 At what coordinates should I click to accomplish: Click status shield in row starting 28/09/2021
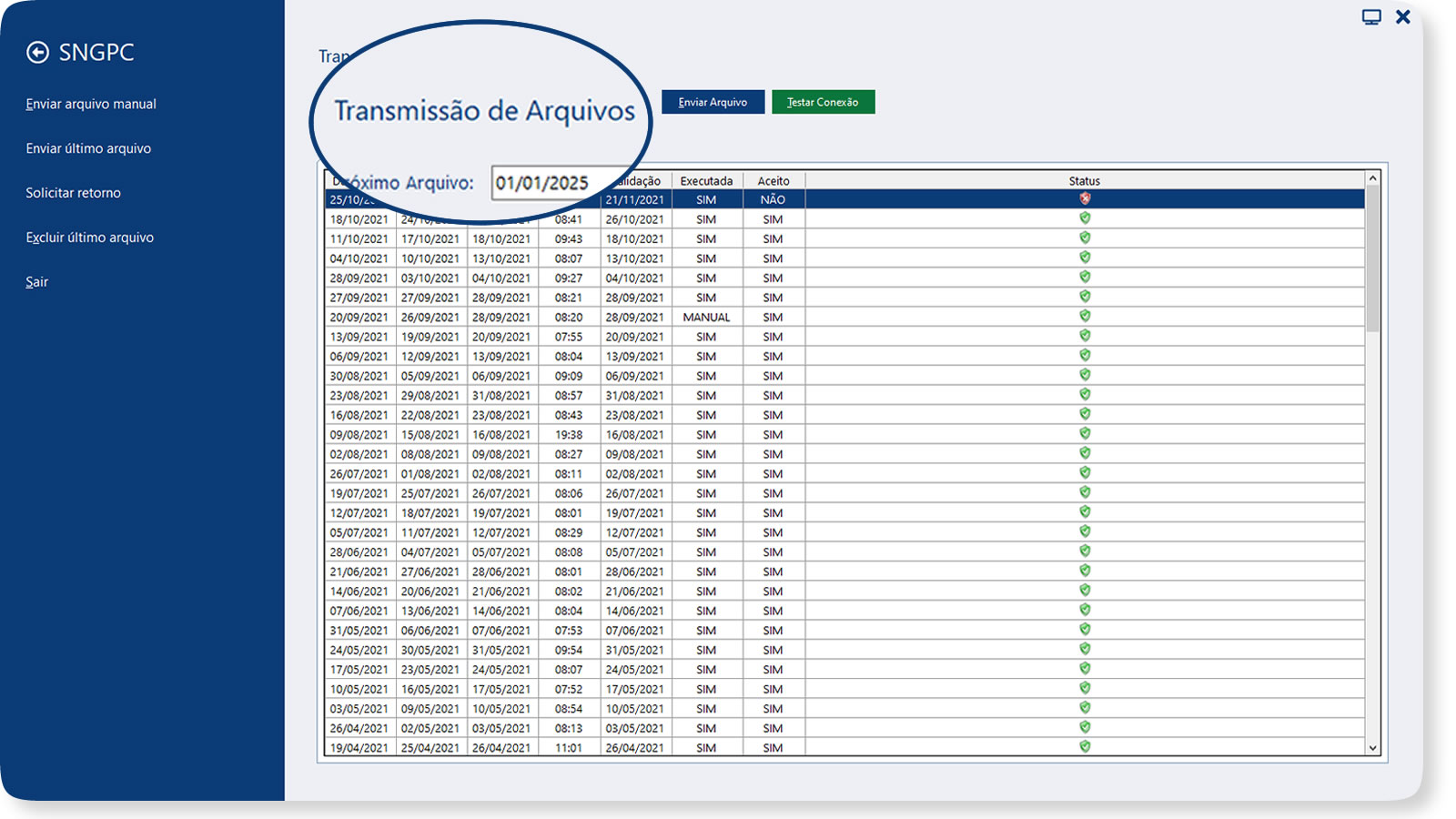[x=1085, y=277]
